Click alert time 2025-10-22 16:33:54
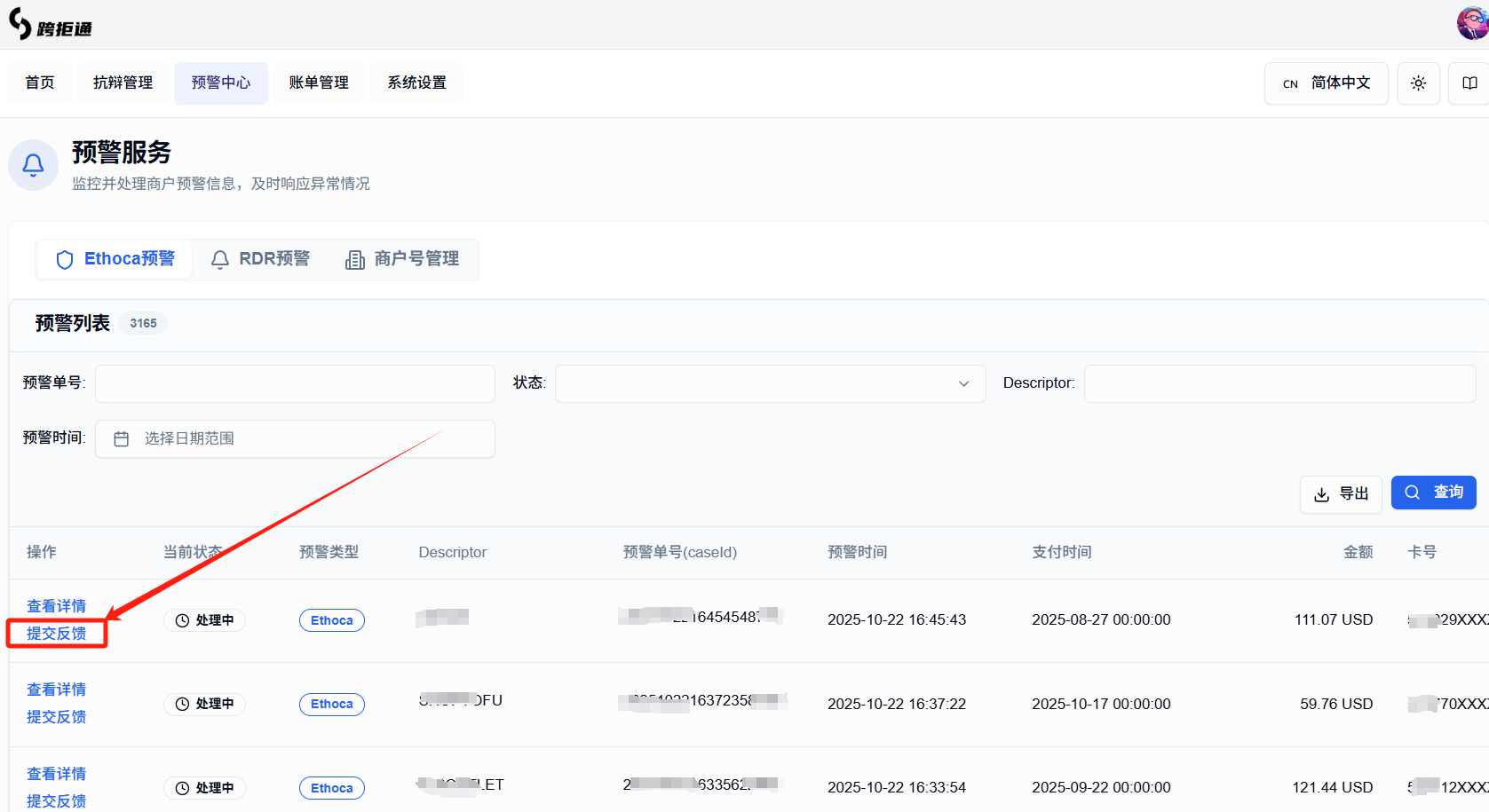This screenshot has height=812, width=1489. 897,787
